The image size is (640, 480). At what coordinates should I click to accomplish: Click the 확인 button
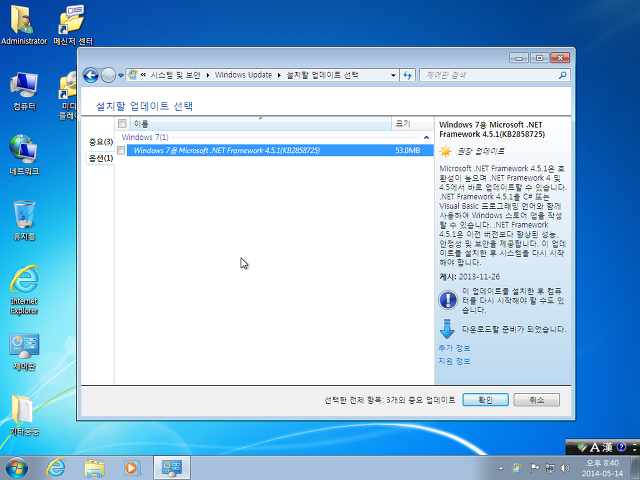pyautogui.click(x=485, y=400)
